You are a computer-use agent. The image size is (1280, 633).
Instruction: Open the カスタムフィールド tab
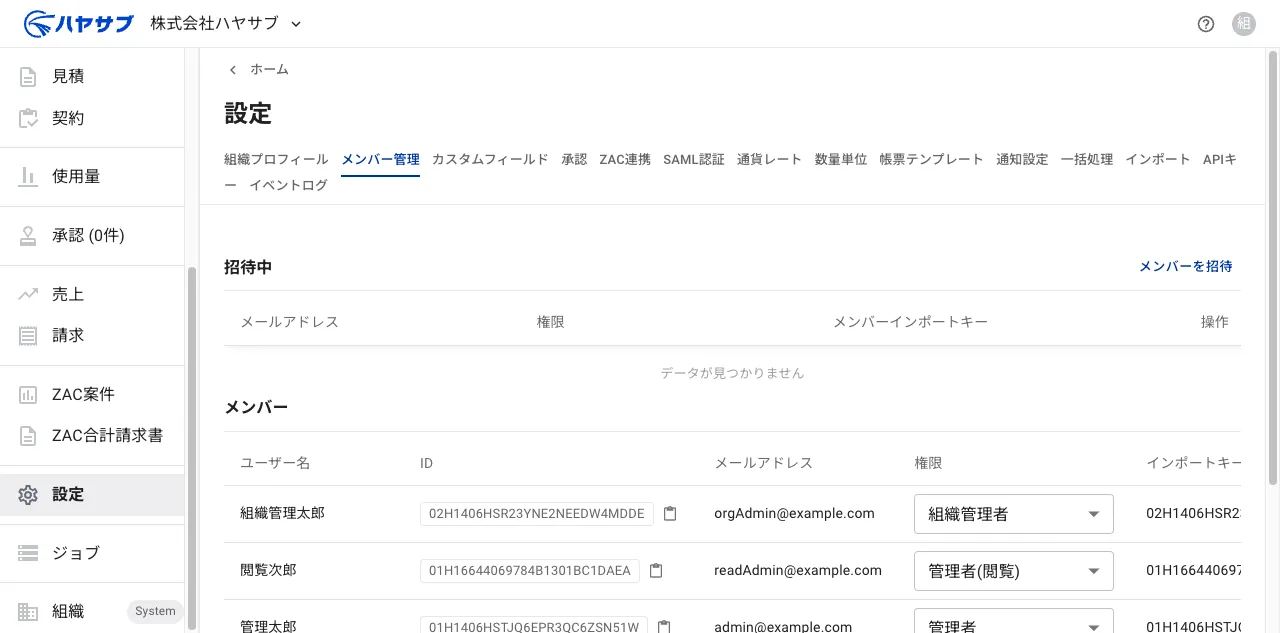pos(490,159)
